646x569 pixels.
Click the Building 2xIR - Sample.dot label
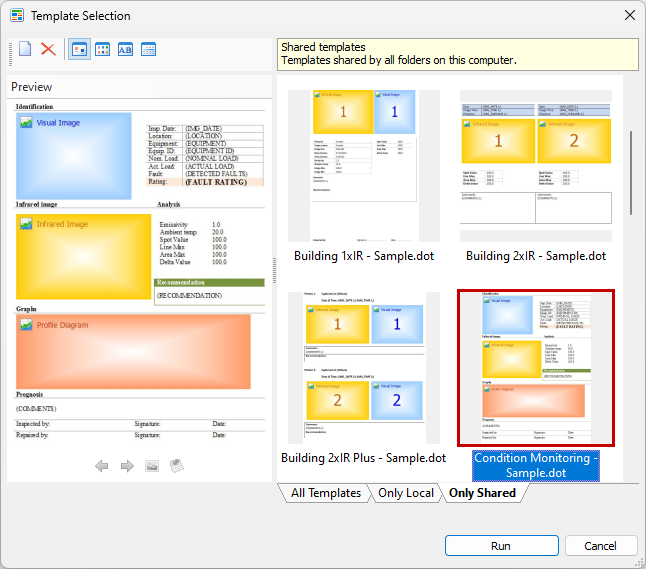click(x=536, y=256)
